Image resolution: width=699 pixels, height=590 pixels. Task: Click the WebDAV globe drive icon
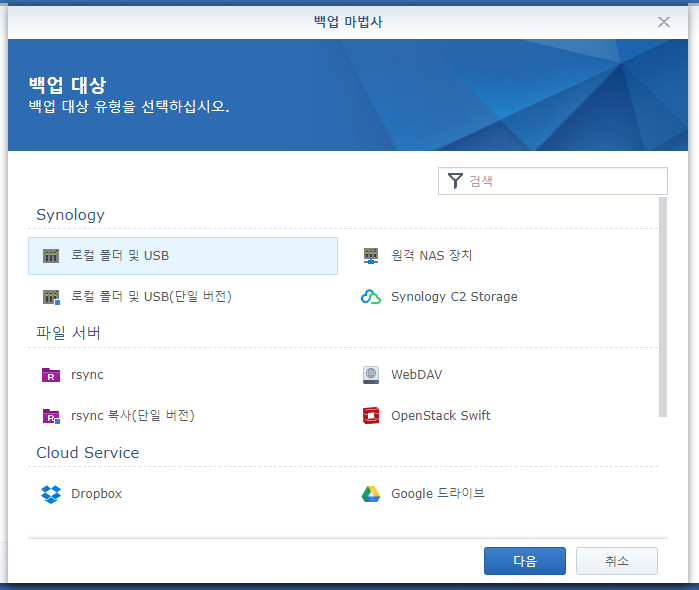(x=371, y=375)
